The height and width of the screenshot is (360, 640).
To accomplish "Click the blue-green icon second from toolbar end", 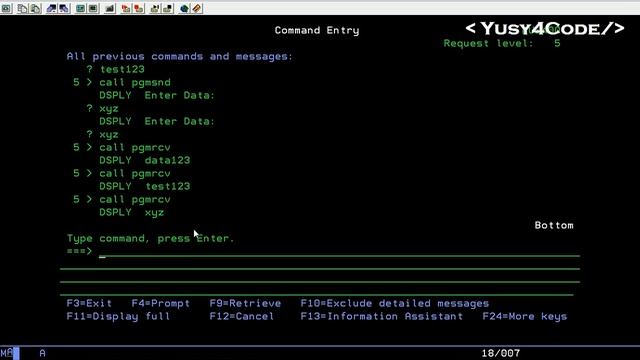I will pos(184,8).
